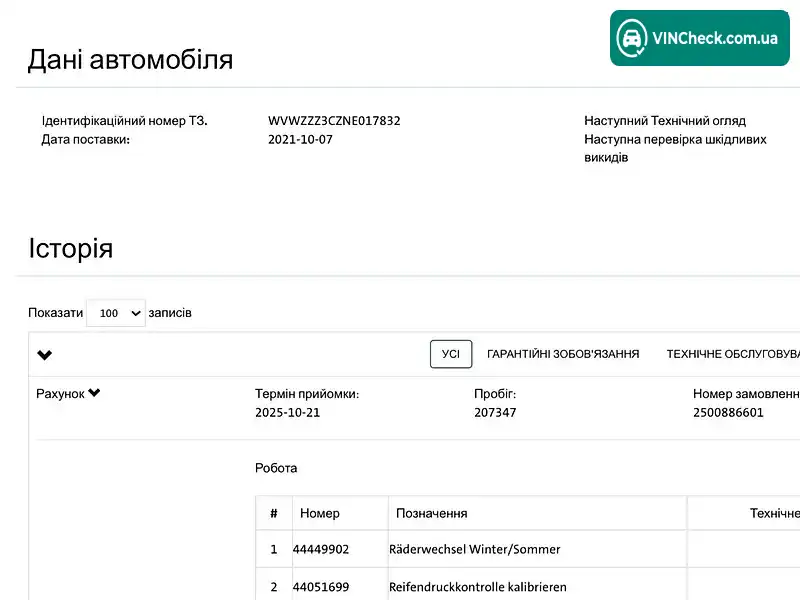
Task: Click the Робота section label
Action: [276, 468]
